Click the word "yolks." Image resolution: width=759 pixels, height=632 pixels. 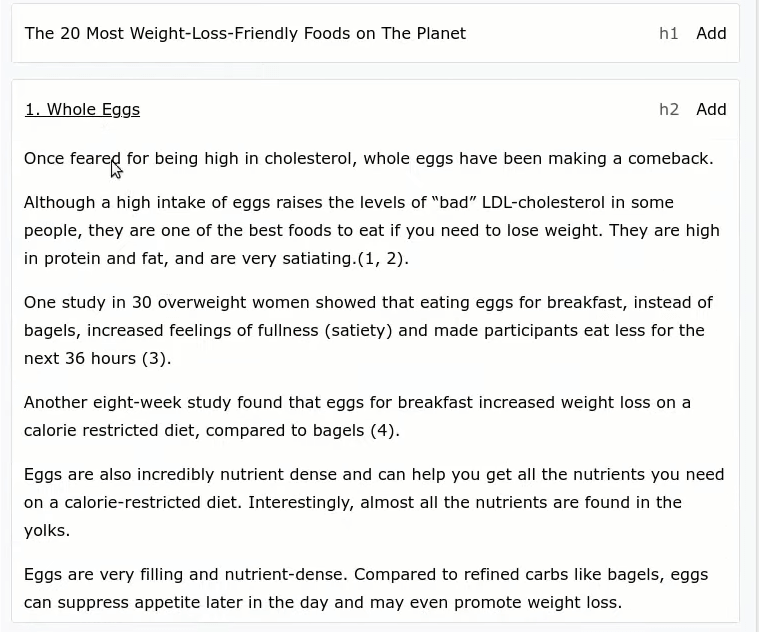[x=47, y=531]
